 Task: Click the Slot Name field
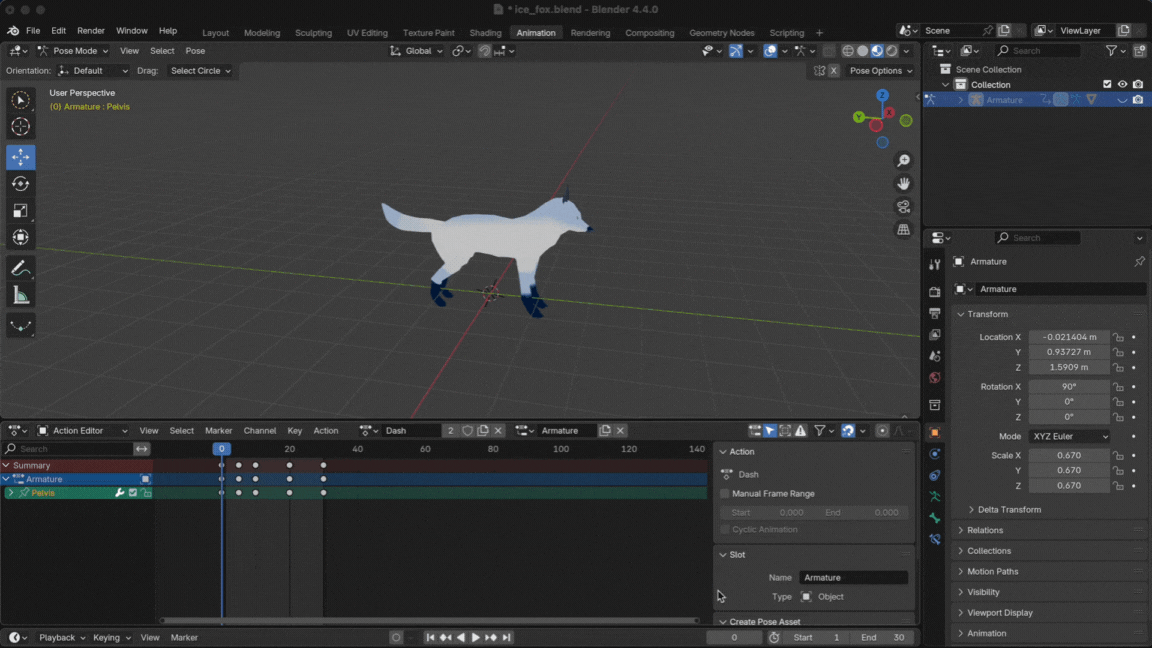[x=853, y=577]
